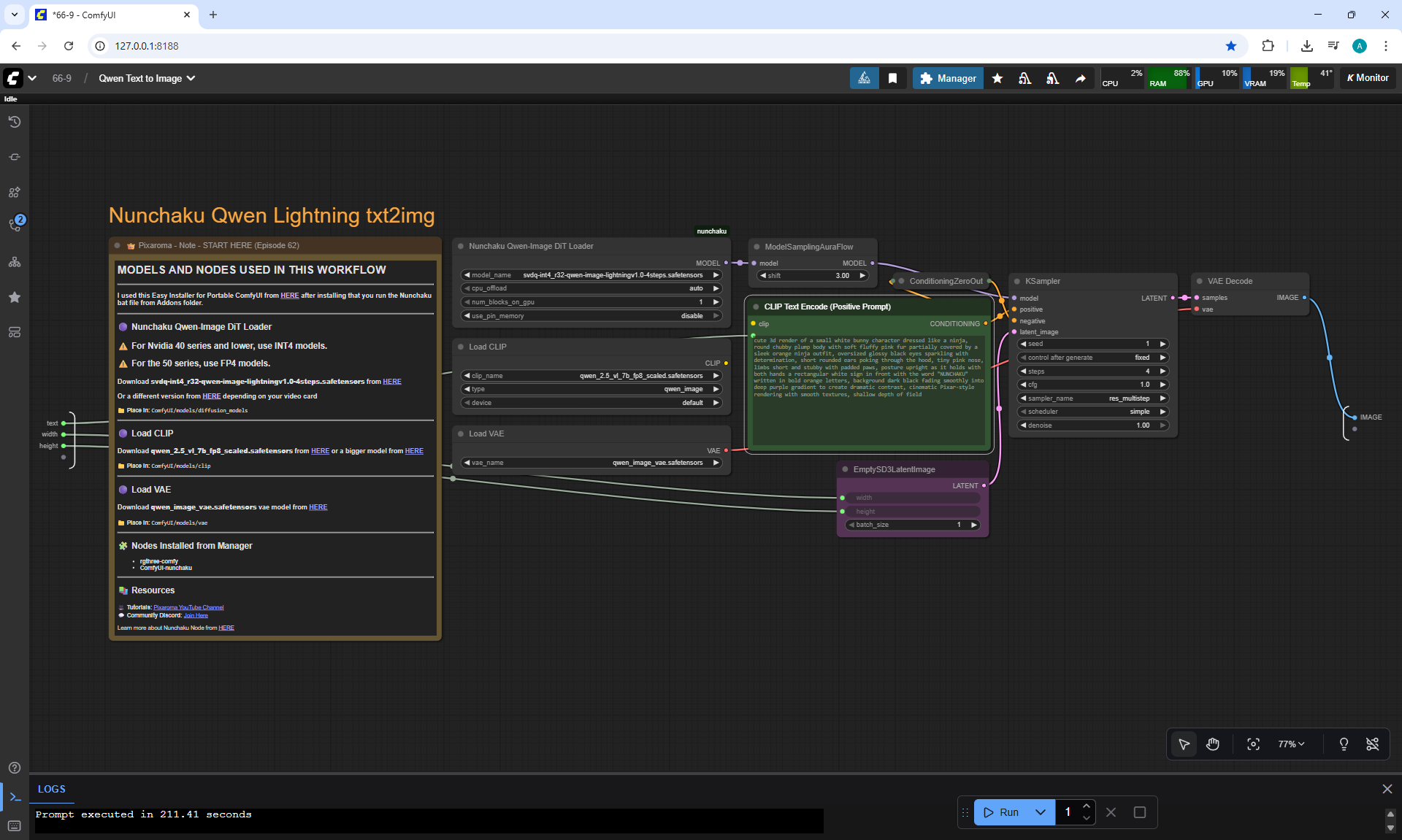Image resolution: width=1402 pixels, height=840 pixels.
Task: Click the positive prompt text box
Action: click(868, 390)
